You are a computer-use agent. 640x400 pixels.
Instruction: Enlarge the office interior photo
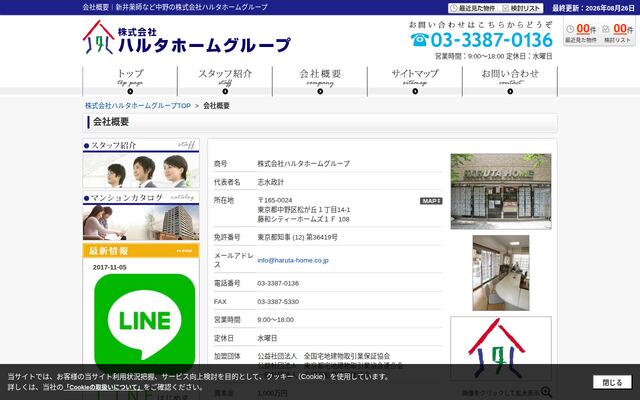click(x=501, y=273)
